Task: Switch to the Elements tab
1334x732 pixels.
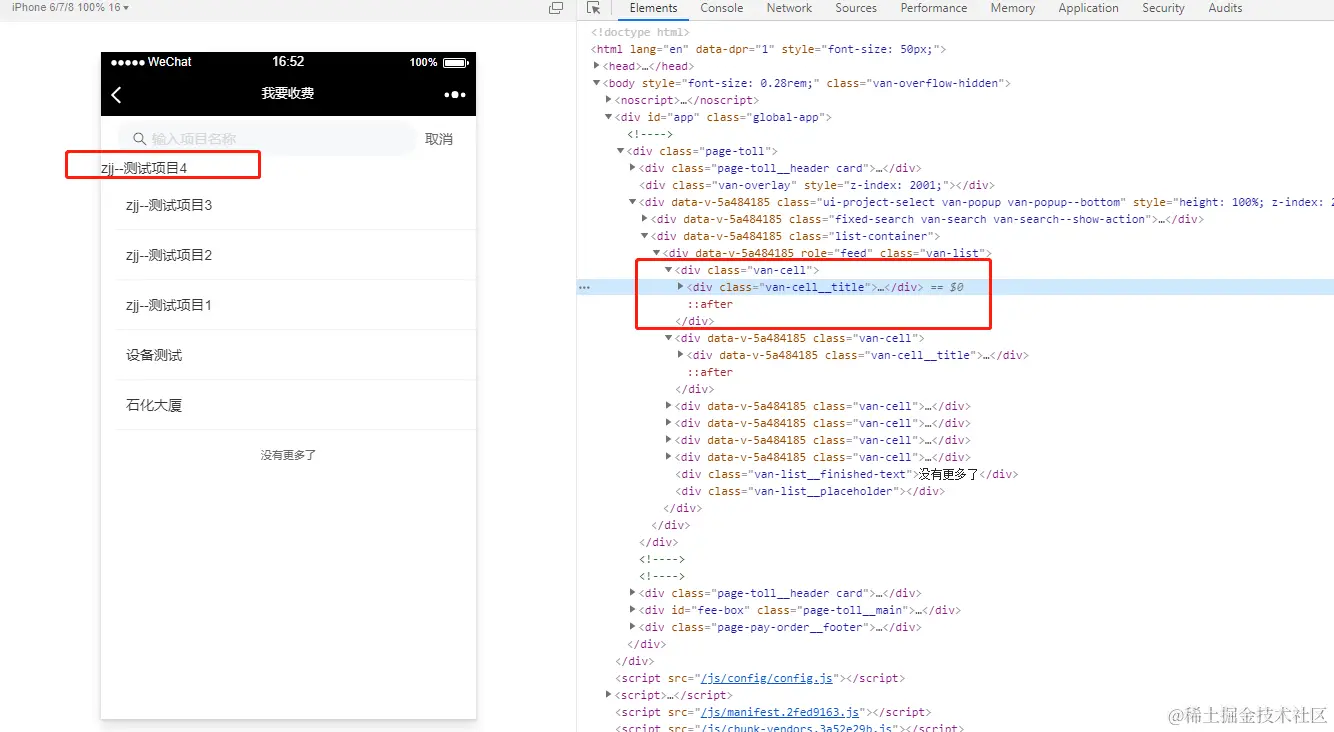Action: pos(653,8)
